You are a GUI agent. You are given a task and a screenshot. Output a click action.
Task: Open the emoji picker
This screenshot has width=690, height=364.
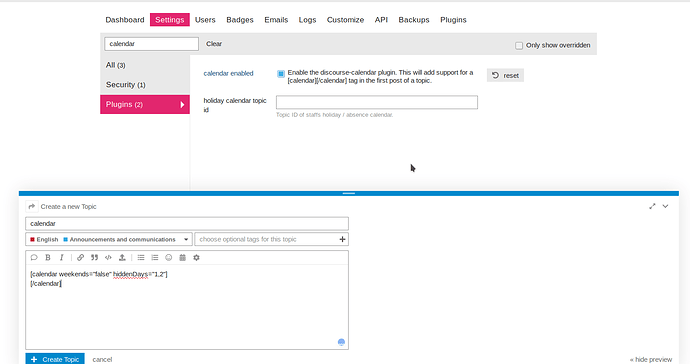click(169, 257)
